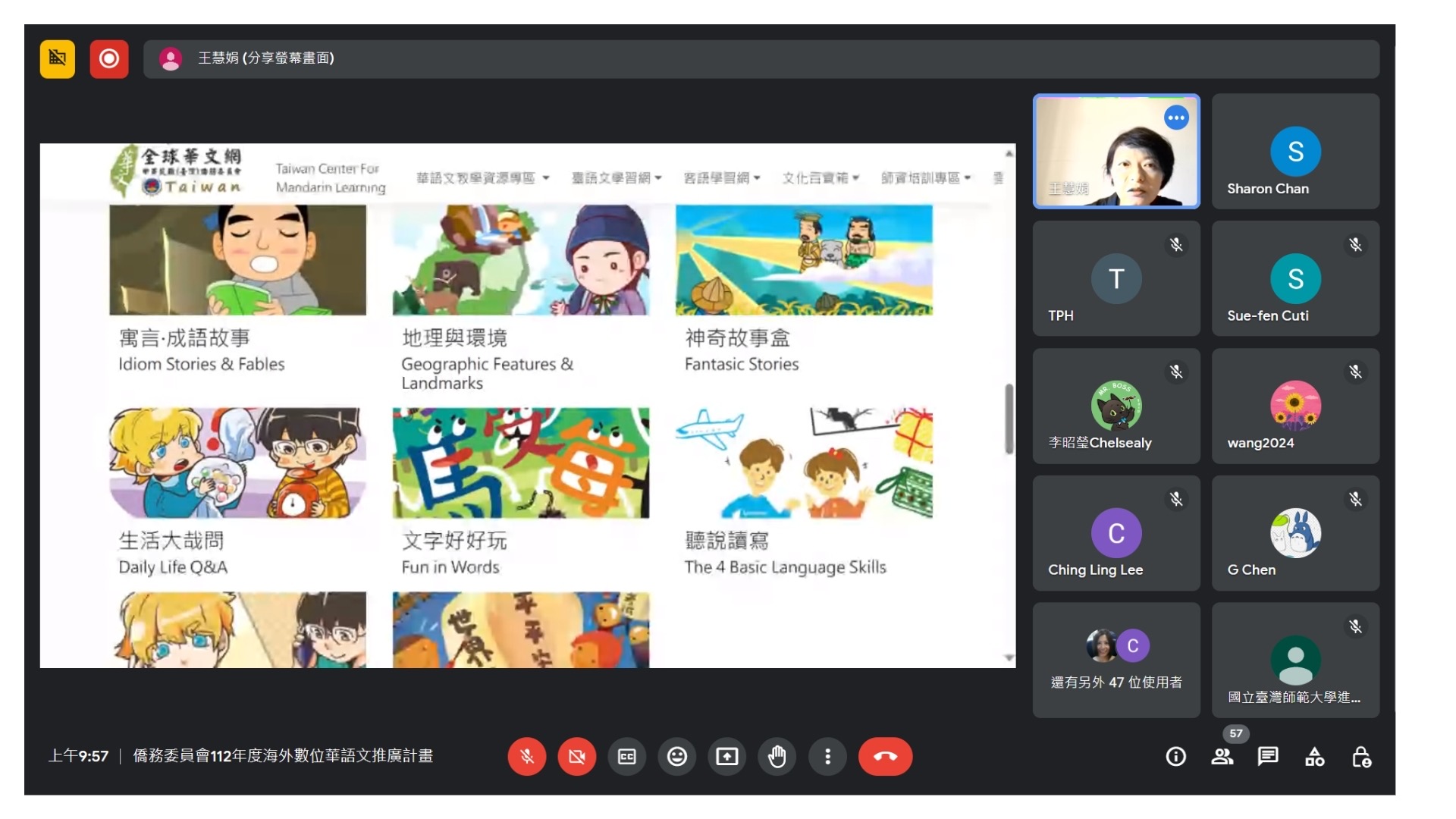Open emoji reactions button
This screenshot has width=1456, height=819.
pos(676,756)
